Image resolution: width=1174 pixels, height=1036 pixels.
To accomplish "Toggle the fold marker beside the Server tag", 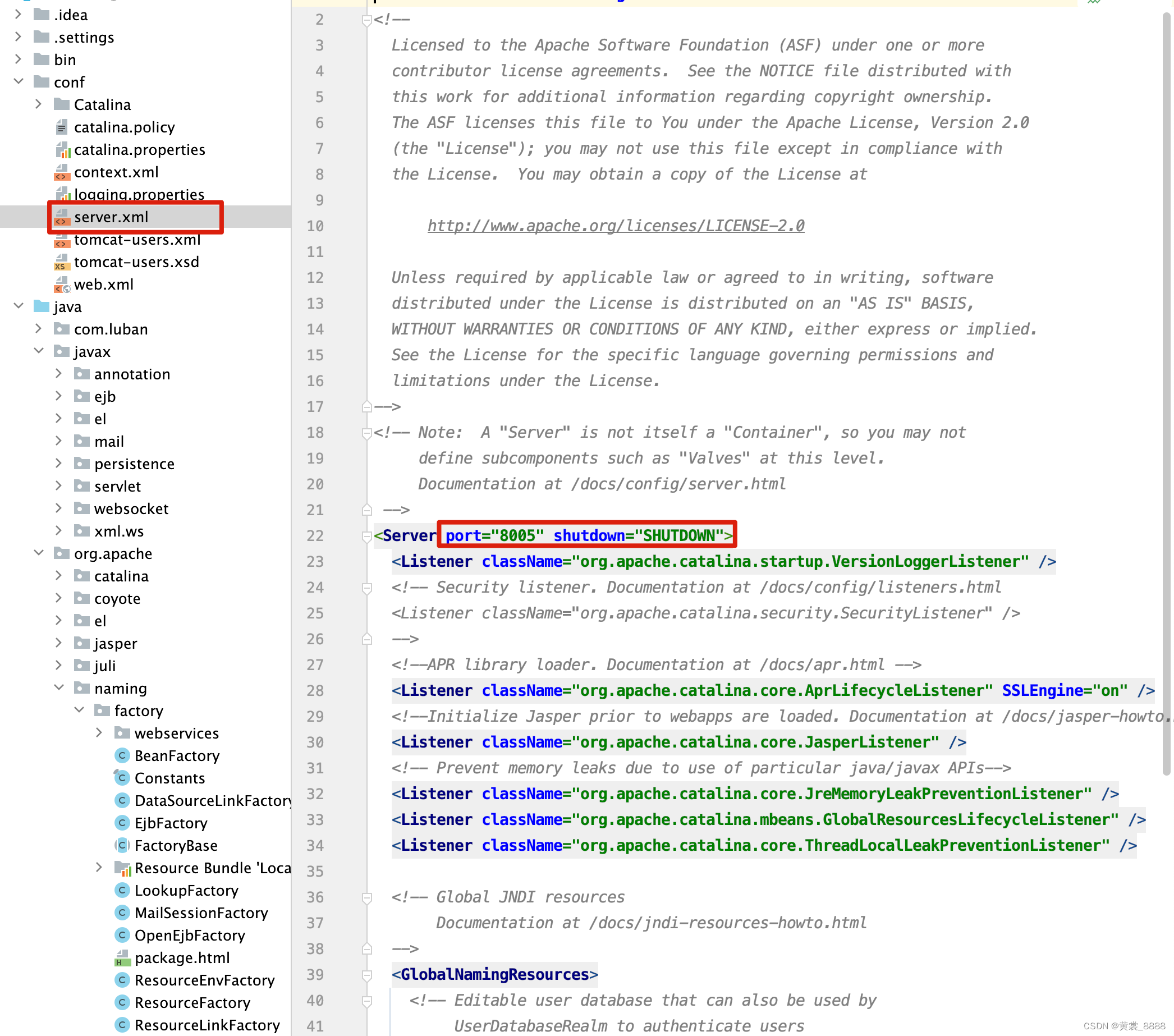I will (x=366, y=536).
